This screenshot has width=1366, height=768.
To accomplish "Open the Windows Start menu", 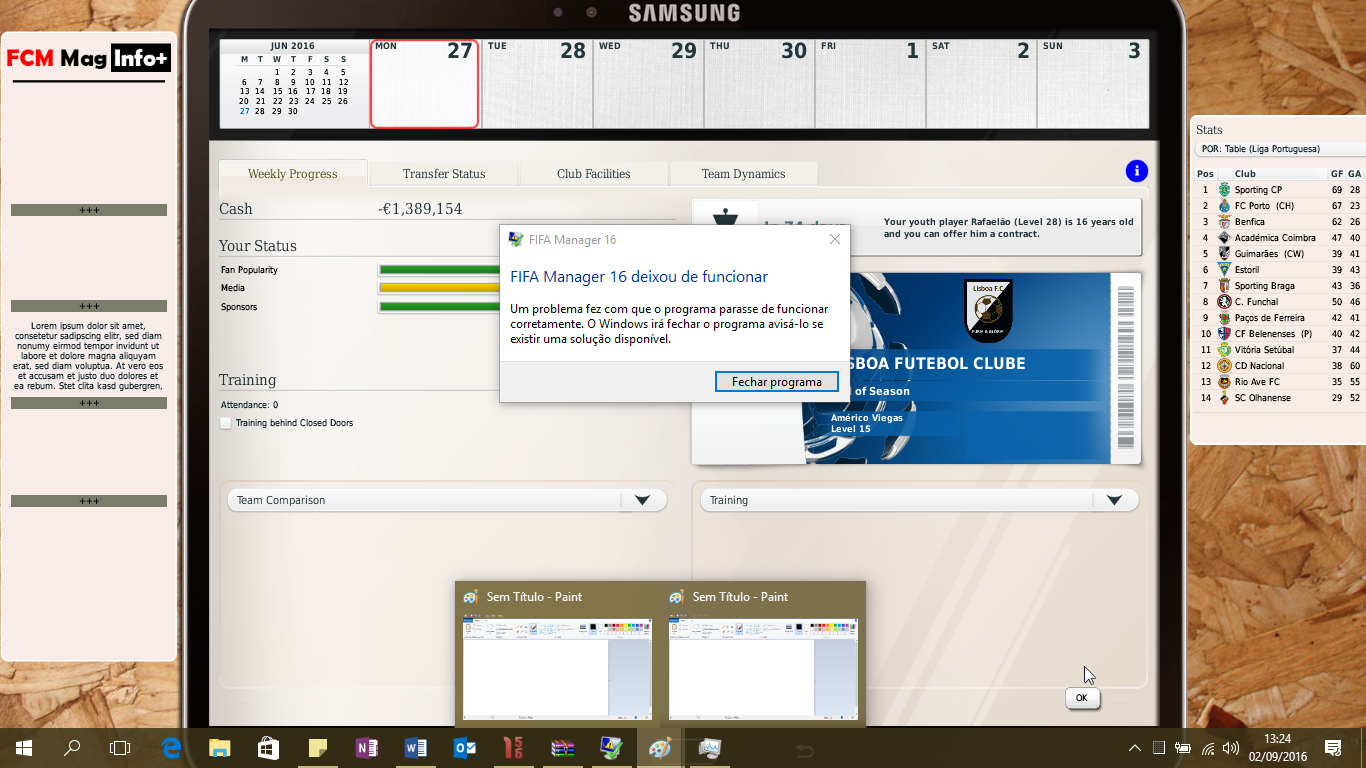I will point(24,747).
